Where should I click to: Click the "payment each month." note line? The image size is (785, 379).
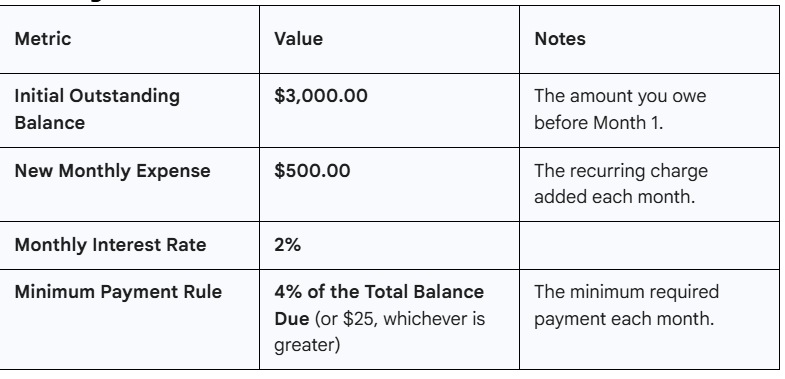624,319
